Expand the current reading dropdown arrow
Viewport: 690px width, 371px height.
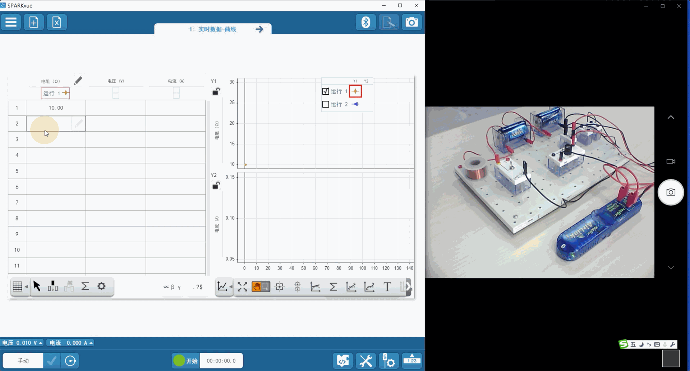[x=91, y=343]
